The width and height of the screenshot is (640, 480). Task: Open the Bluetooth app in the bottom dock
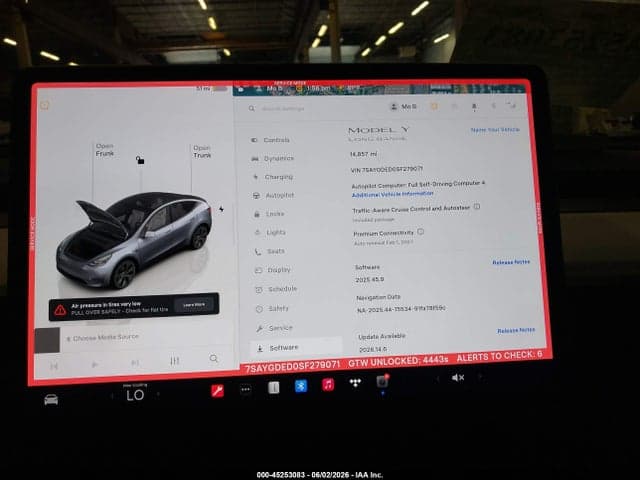301,386
